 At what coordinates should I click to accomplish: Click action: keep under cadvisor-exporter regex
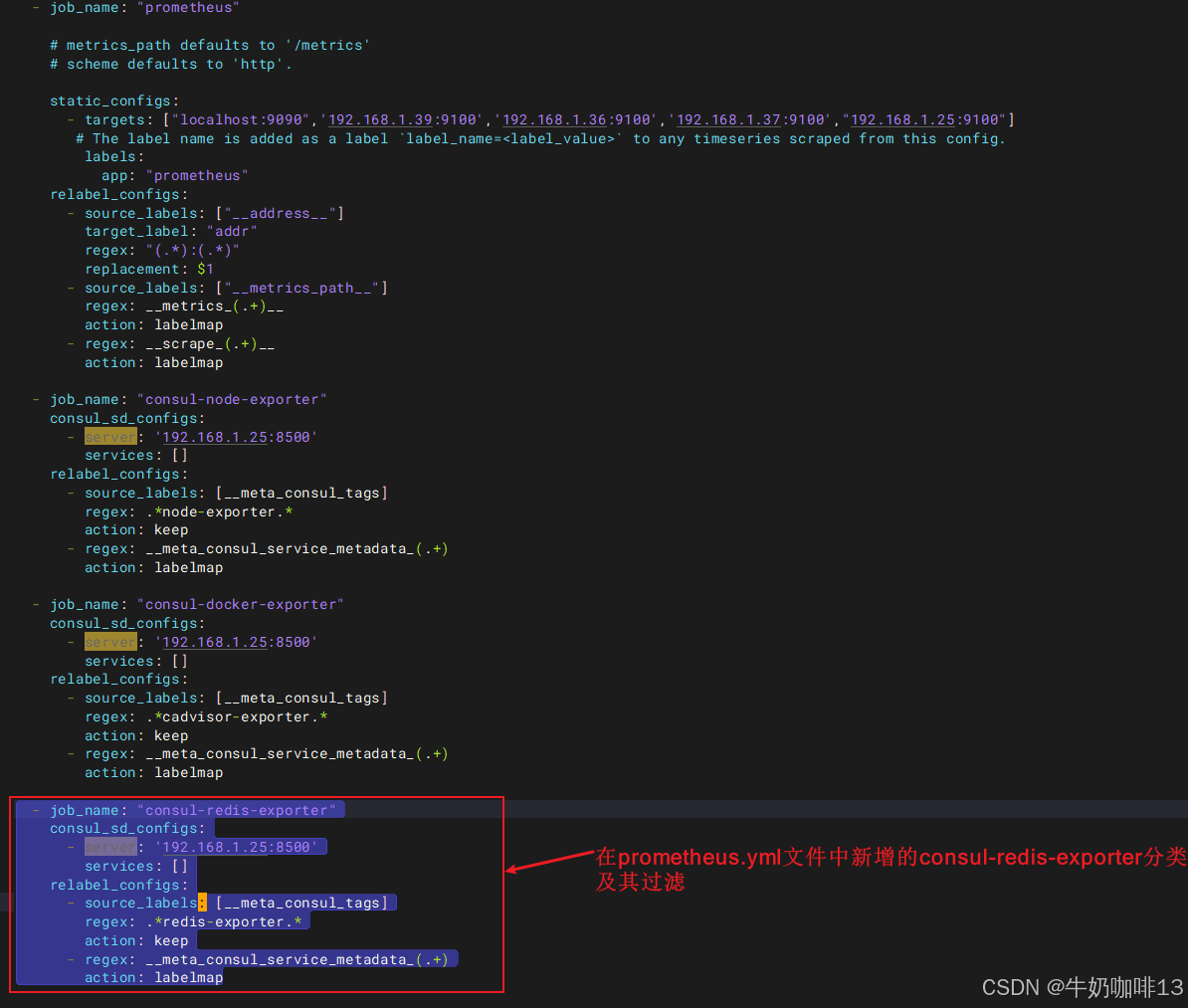(136, 736)
